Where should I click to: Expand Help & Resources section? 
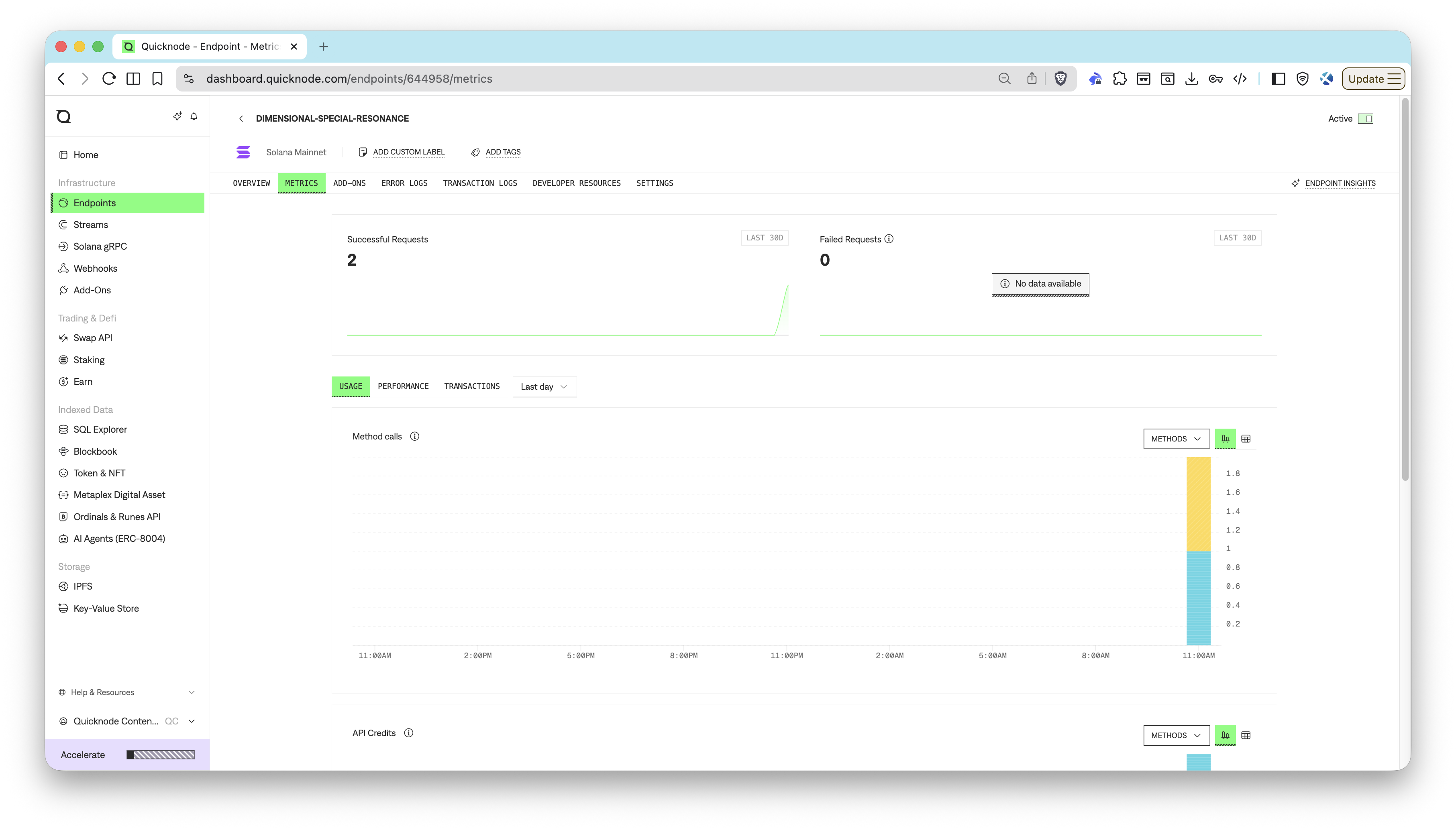click(128, 692)
